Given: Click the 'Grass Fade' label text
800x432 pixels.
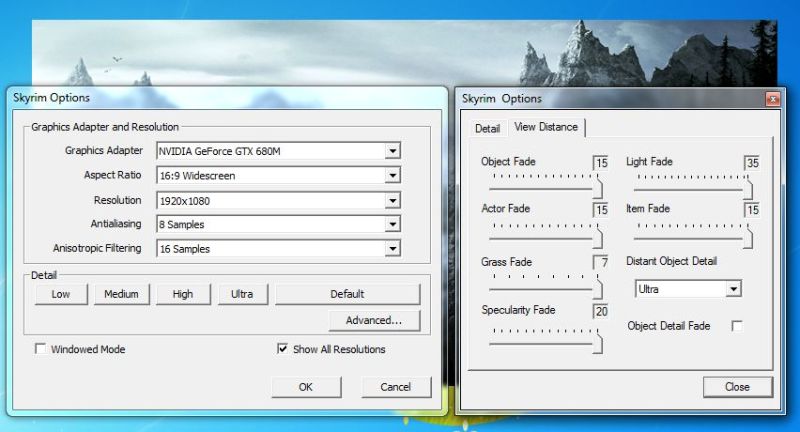Looking at the screenshot, I should (x=506, y=262).
